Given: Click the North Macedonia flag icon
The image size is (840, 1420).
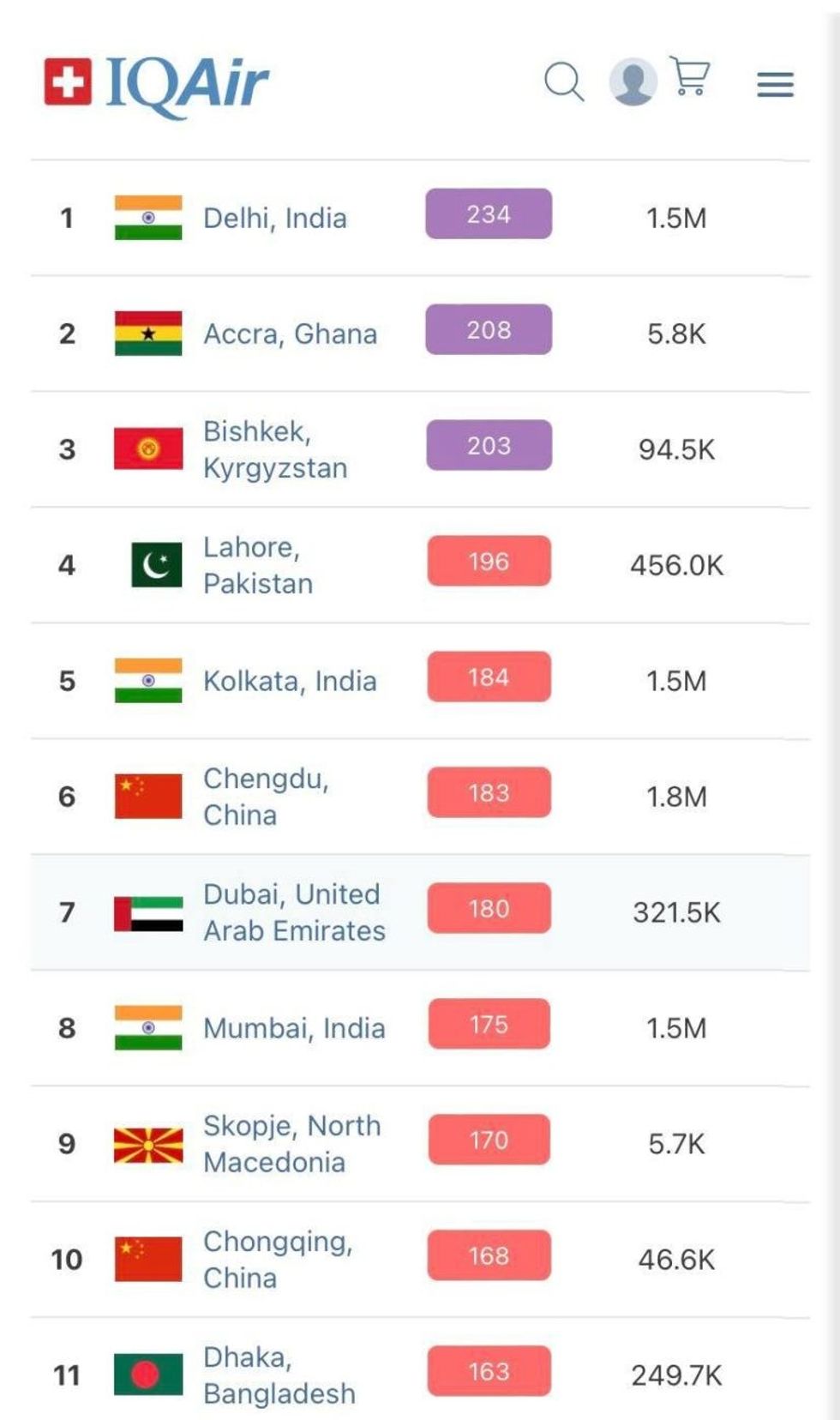Looking at the screenshot, I should point(148,1144).
